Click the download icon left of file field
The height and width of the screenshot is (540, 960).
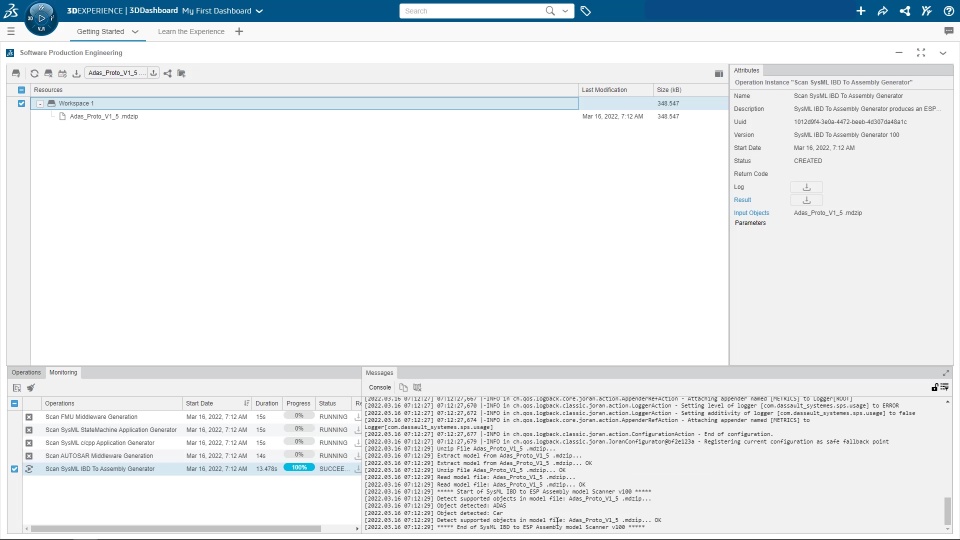click(77, 73)
